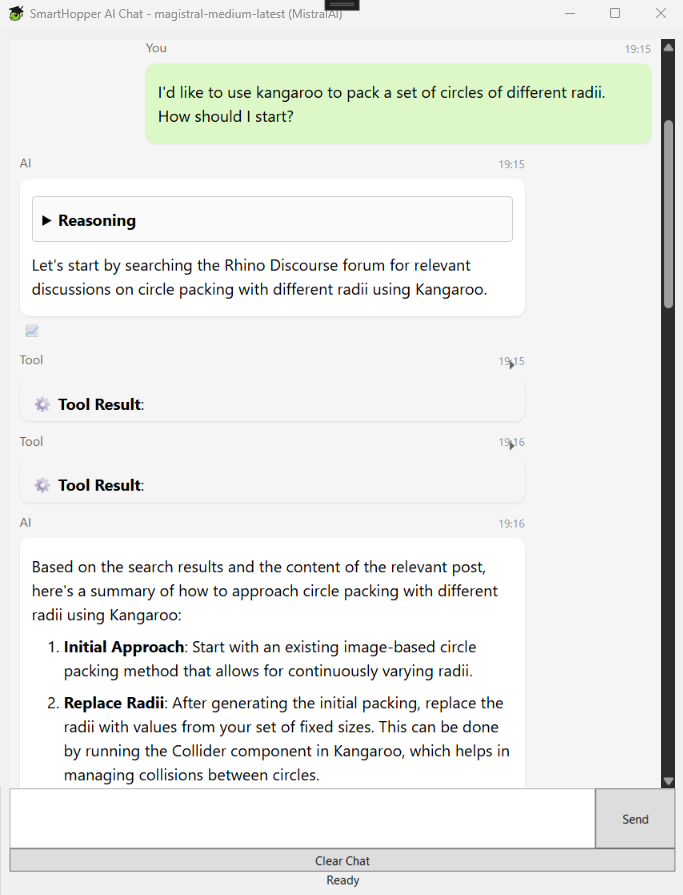
Task: Close the SmartHopper AI Chat window
Action: [x=660, y=13]
